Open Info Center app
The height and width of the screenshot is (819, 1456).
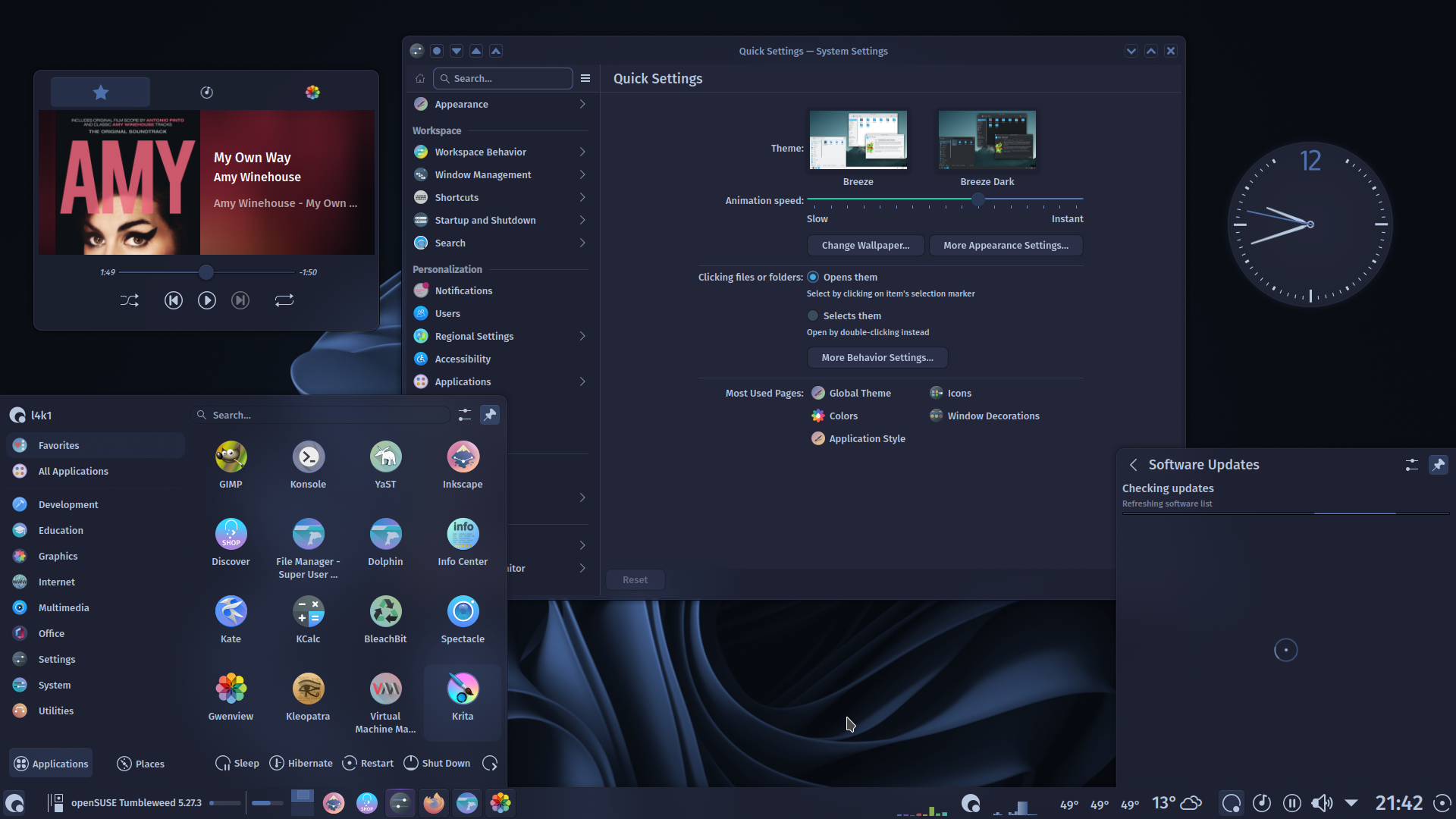[463, 542]
